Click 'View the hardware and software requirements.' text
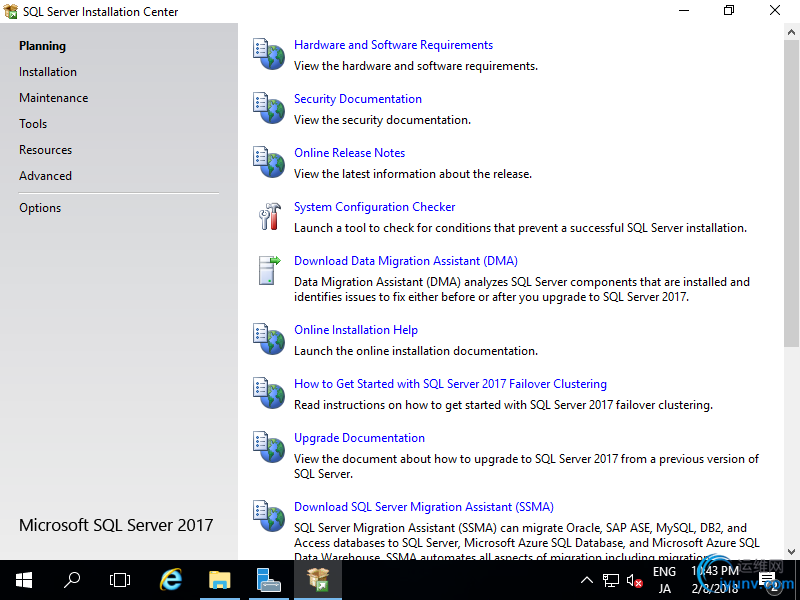 click(416, 66)
